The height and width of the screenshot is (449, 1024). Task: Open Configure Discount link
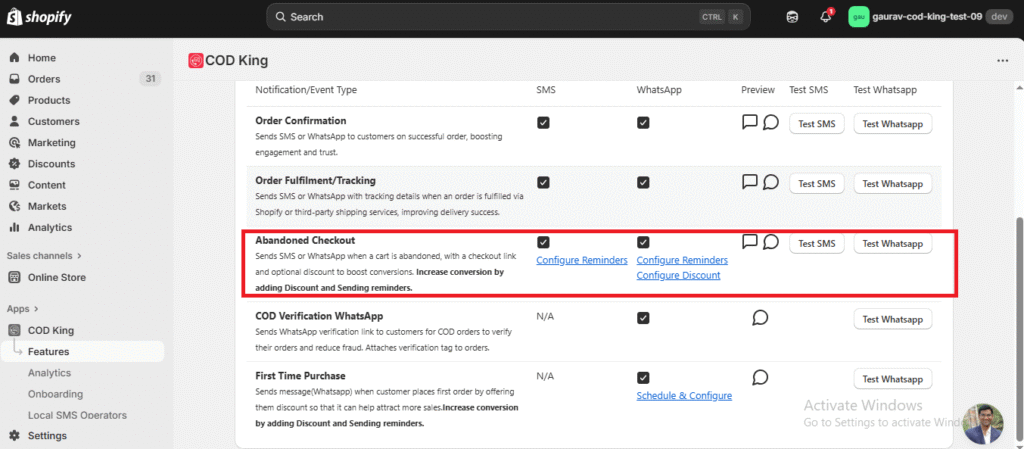click(x=678, y=275)
